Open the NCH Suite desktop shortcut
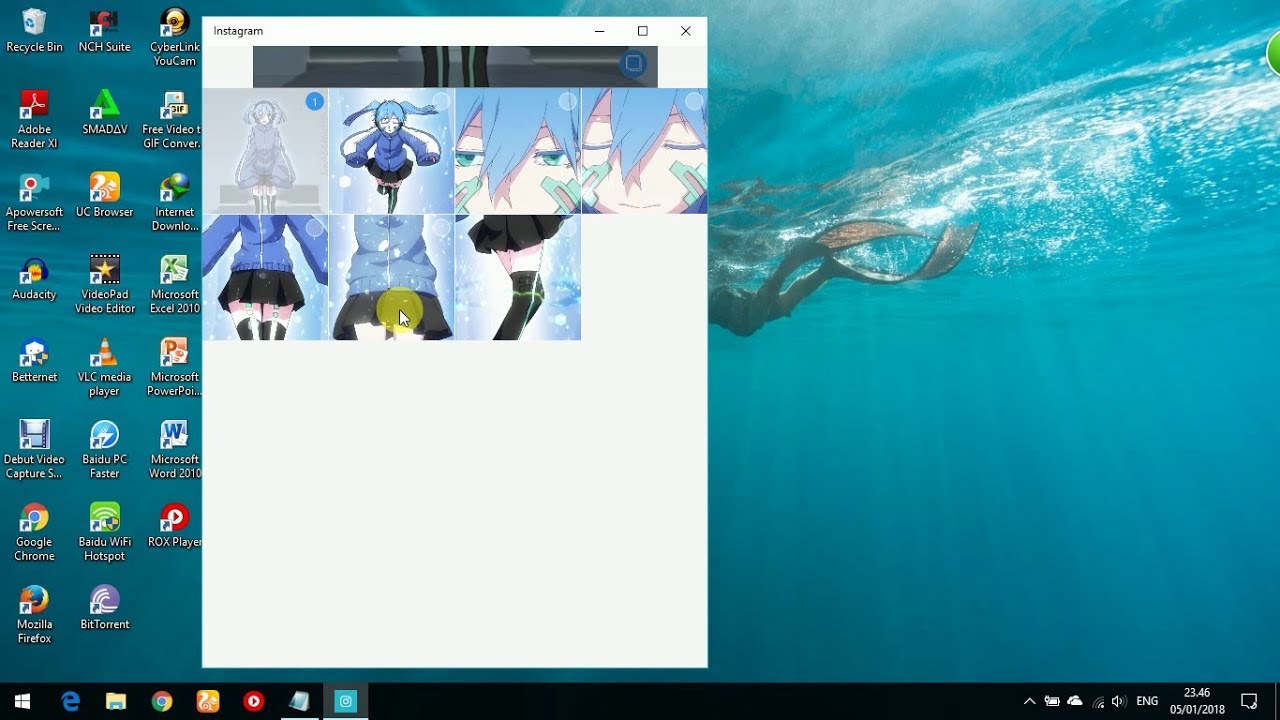 tap(104, 30)
